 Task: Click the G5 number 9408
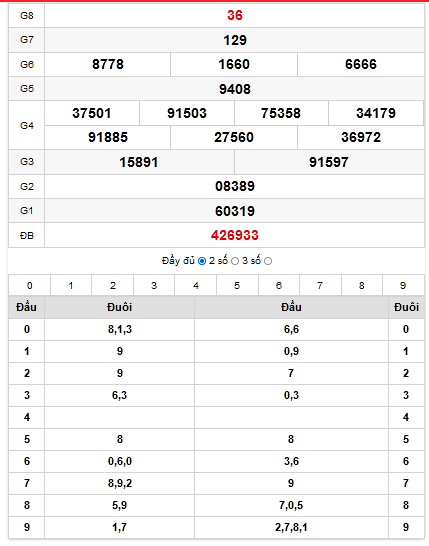tap(235, 89)
